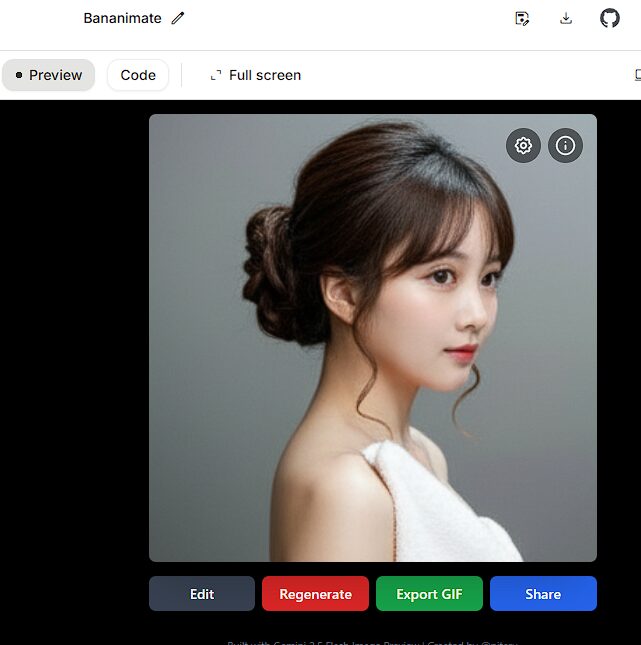Click the Full screen expand arrows icon
This screenshot has height=645, width=641.
point(215,75)
